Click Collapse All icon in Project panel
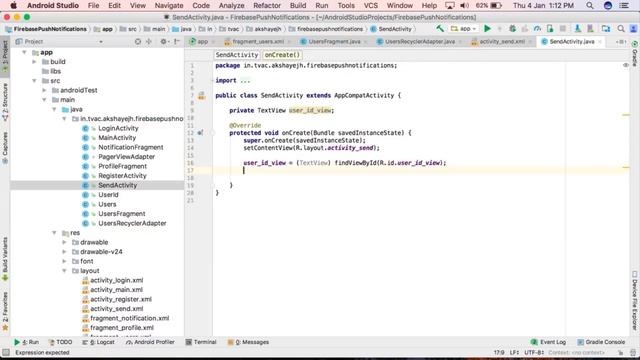Screen dimensions: 640x360 [149, 42]
